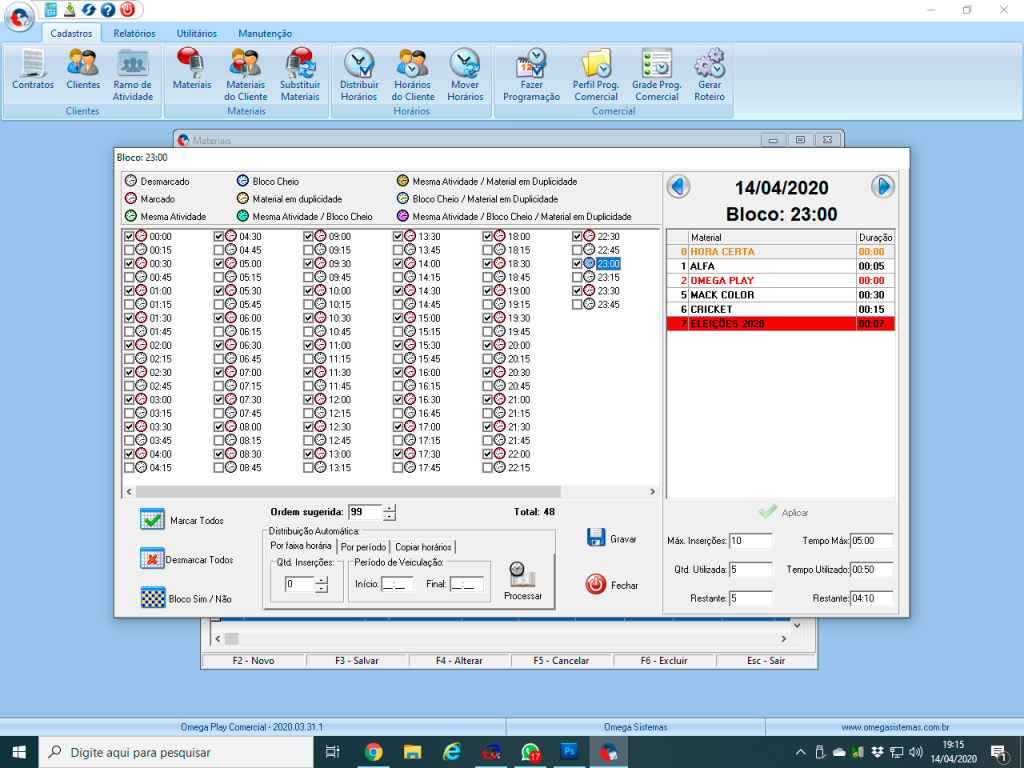Decrease Qtd. Inserções spinner value
Viewport: 1024px width, 768px height.
tap(321, 589)
